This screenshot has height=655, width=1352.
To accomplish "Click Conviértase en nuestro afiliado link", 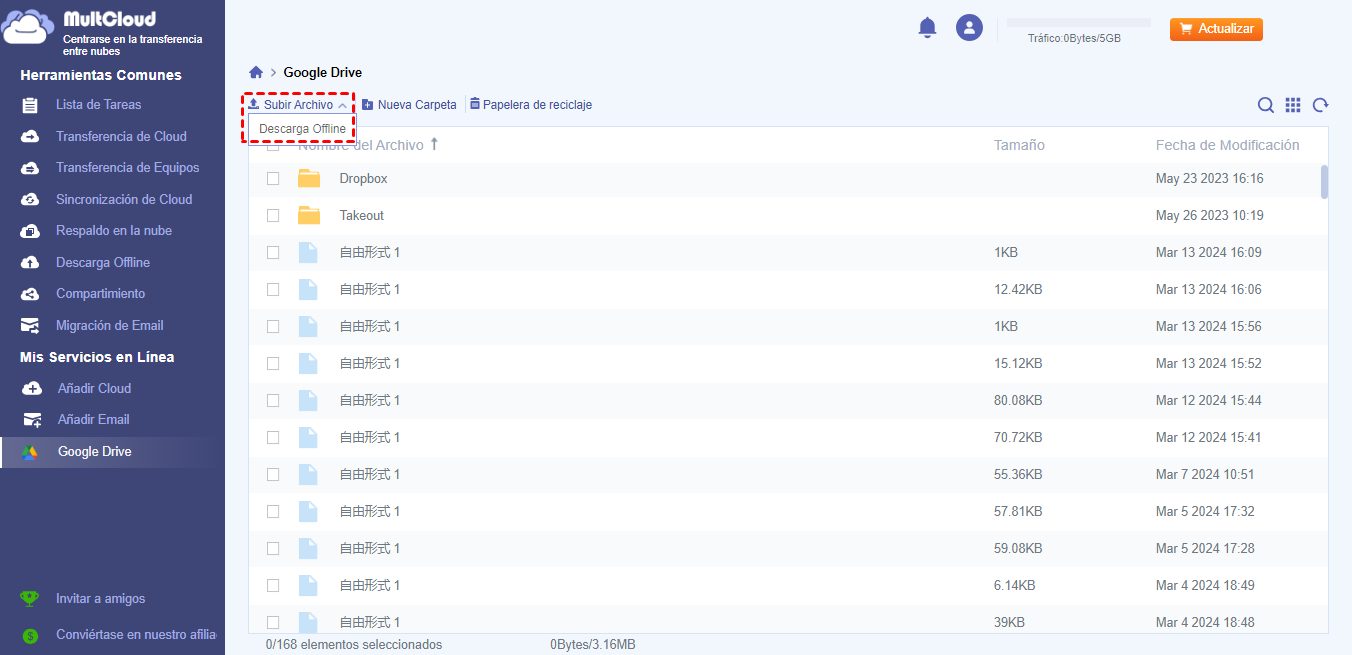I will pyautogui.click(x=136, y=635).
